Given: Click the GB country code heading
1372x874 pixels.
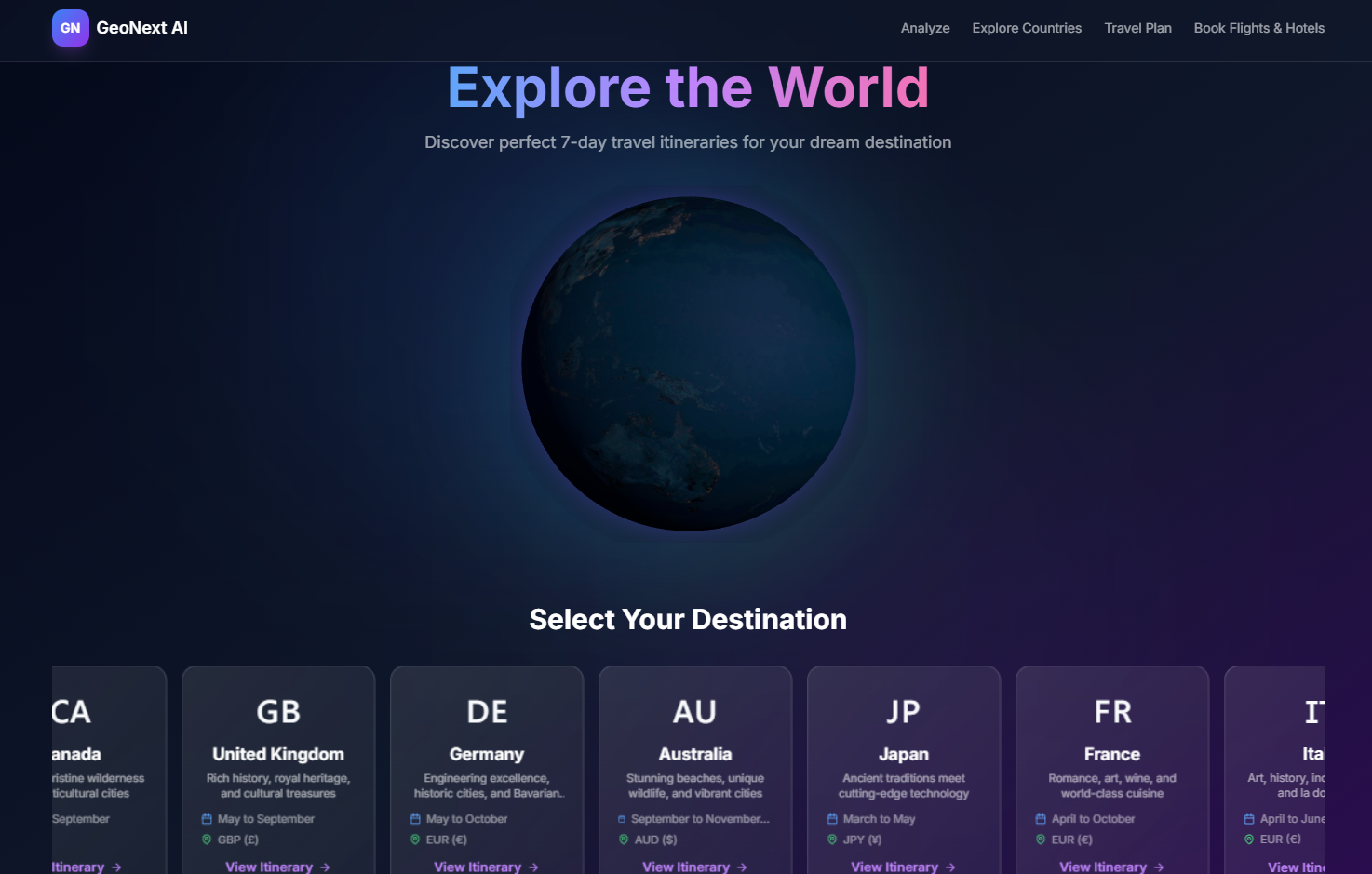Looking at the screenshot, I should pyautogui.click(x=278, y=712).
